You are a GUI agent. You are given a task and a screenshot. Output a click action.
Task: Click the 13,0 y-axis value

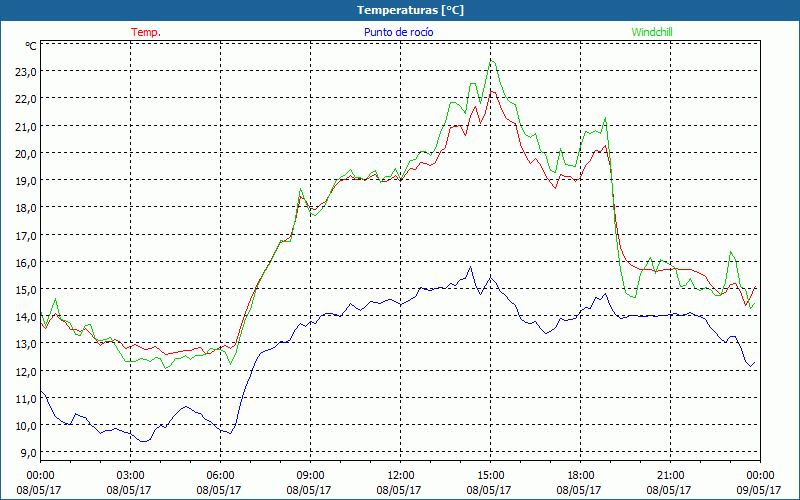(x=26, y=344)
